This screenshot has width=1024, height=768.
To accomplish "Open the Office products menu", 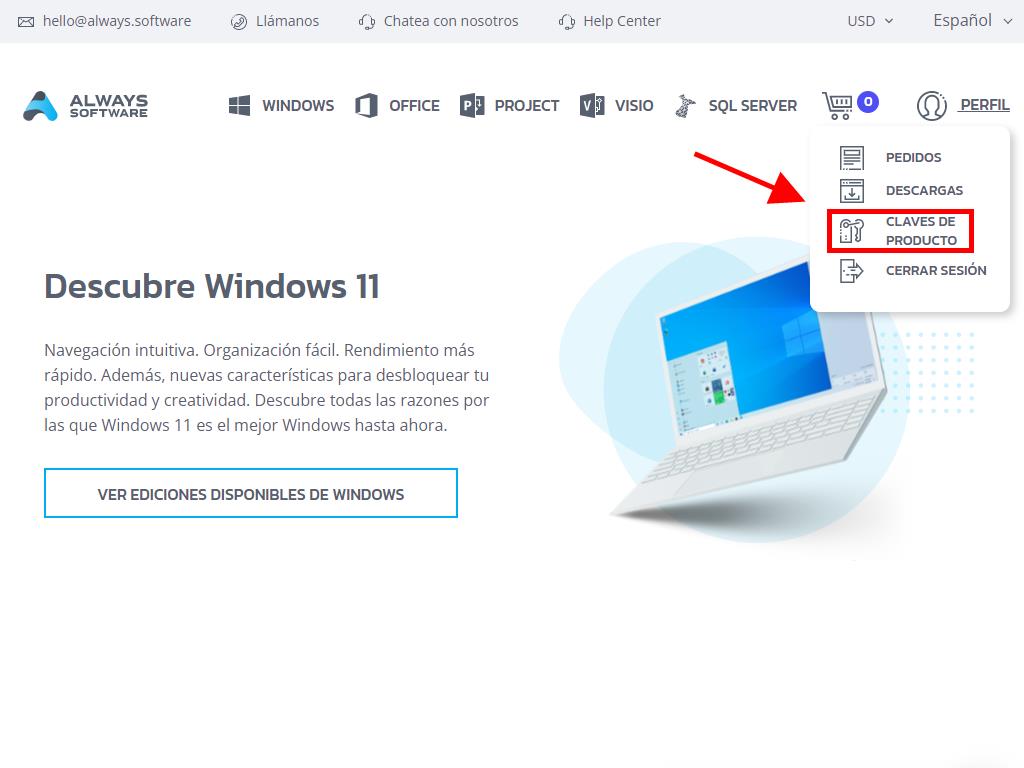I will click(398, 106).
